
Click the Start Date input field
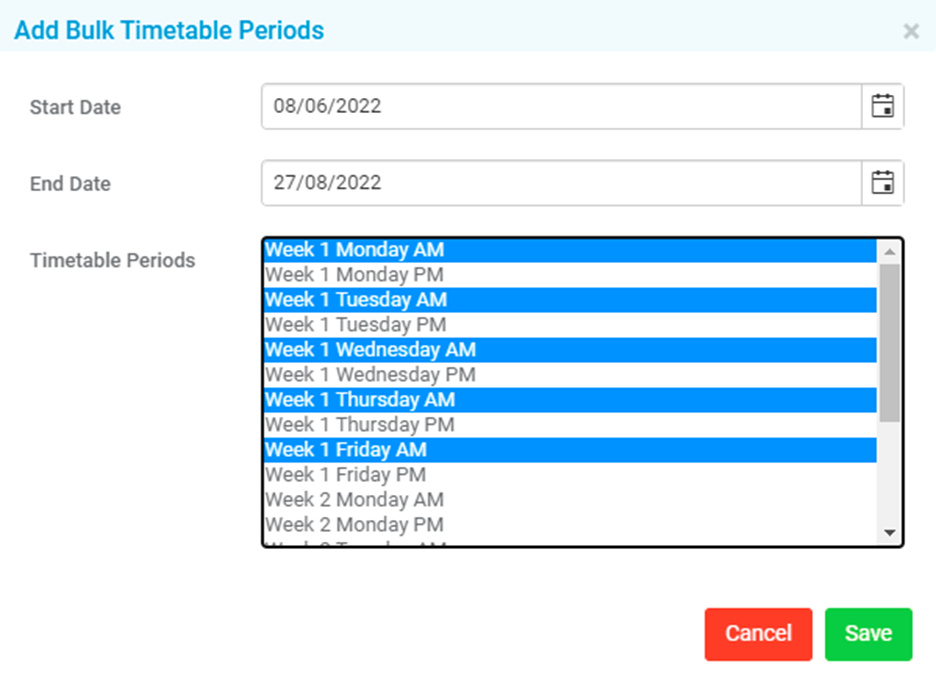[x=562, y=106]
